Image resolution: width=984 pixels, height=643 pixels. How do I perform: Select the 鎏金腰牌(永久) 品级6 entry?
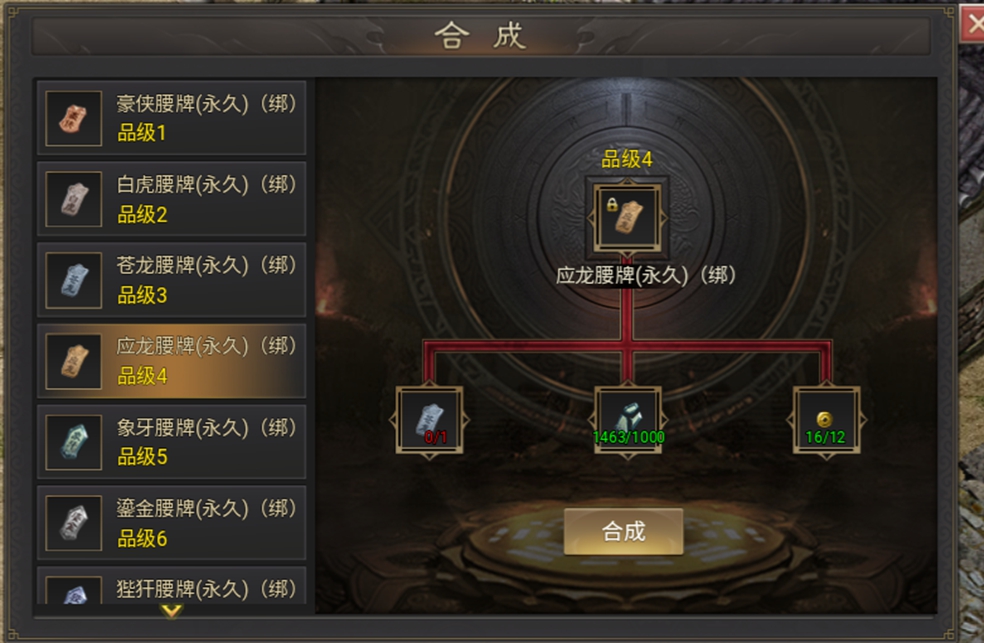tap(171, 523)
